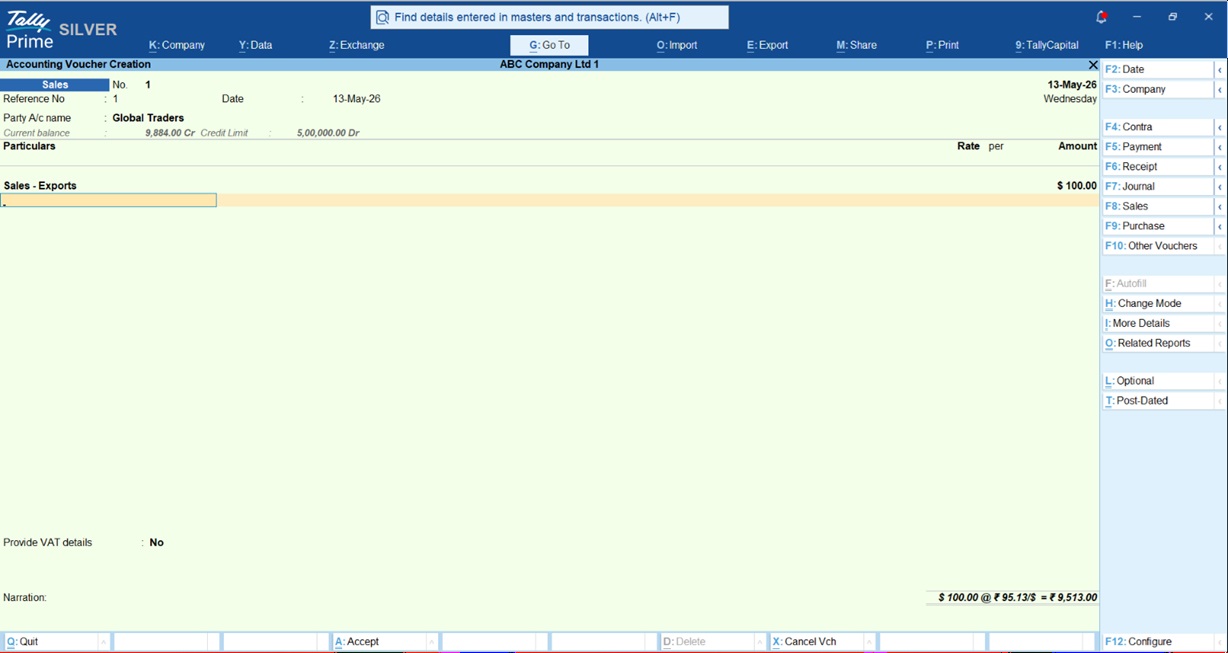Screen dimensions: 1228x653
Task: Open the Z: Exchange menu
Action: point(356,45)
